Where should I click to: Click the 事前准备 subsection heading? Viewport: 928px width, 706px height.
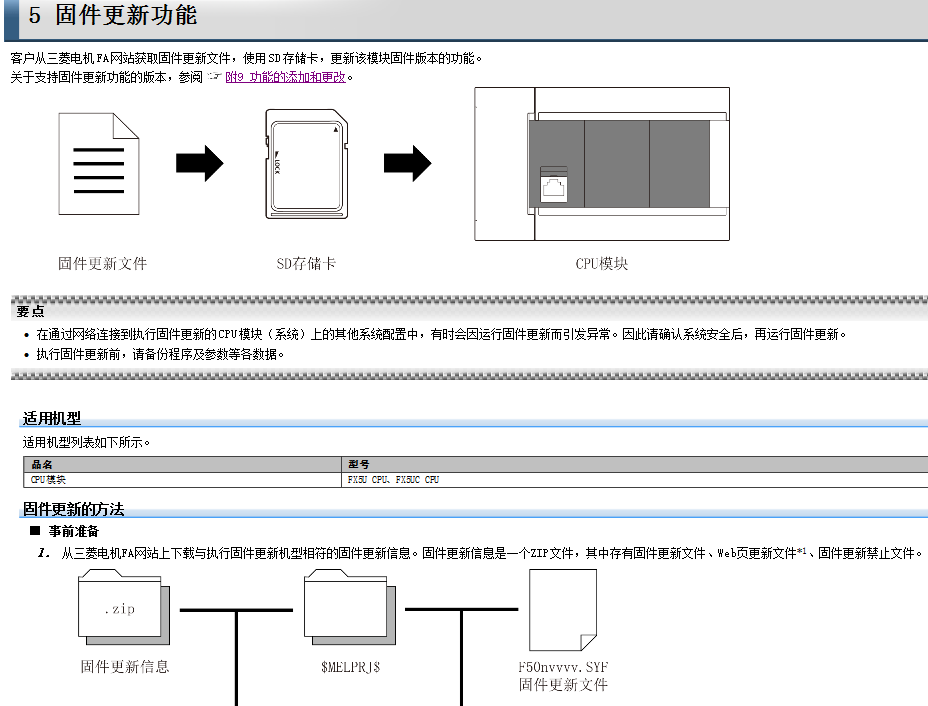coord(74,531)
